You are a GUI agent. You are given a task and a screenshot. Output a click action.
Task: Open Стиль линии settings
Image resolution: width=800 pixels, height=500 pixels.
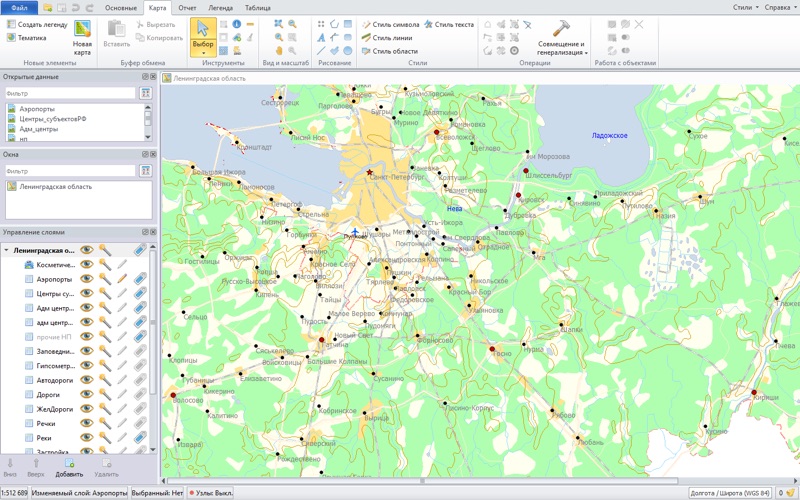pyautogui.click(x=387, y=38)
